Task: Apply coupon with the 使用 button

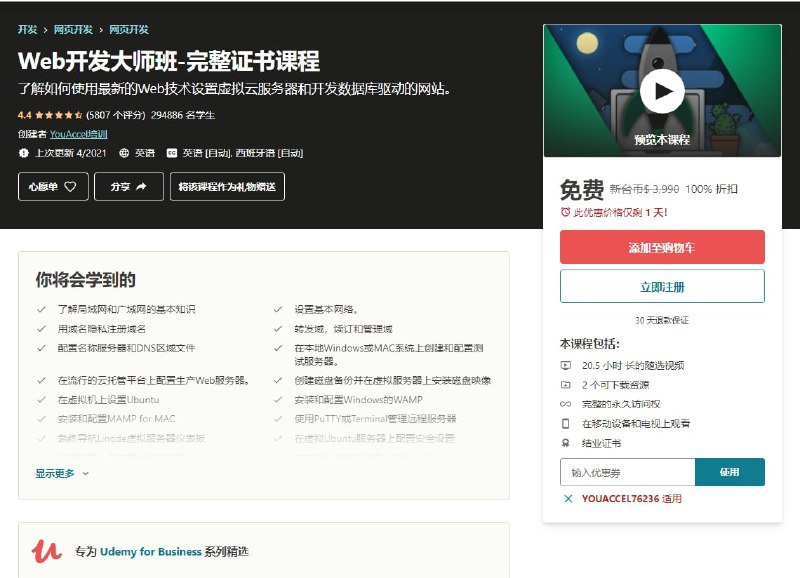Action: [x=730, y=472]
